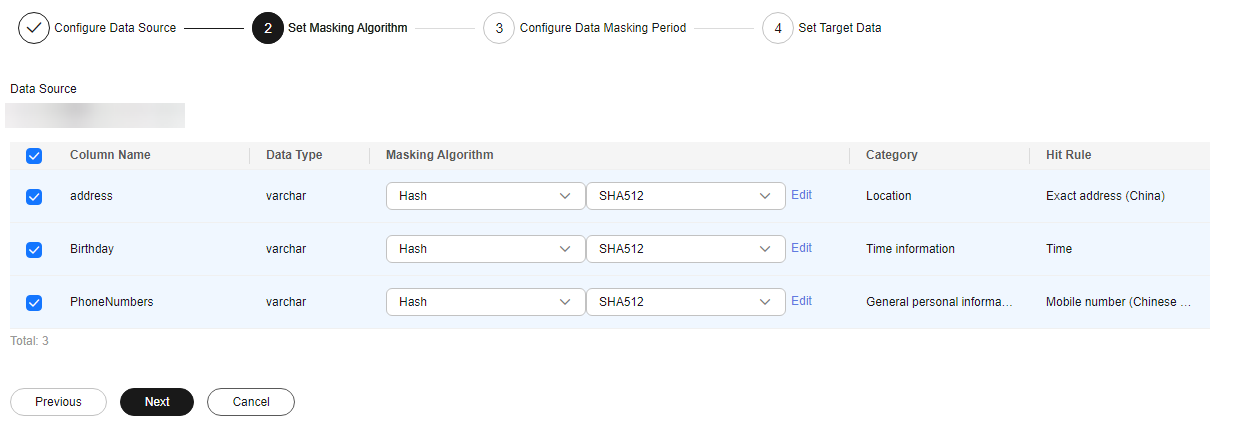Viewport: 1235px width, 426px height.
Task: Click the completed Configure Data Source checkmark icon
Action: [34, 28]
